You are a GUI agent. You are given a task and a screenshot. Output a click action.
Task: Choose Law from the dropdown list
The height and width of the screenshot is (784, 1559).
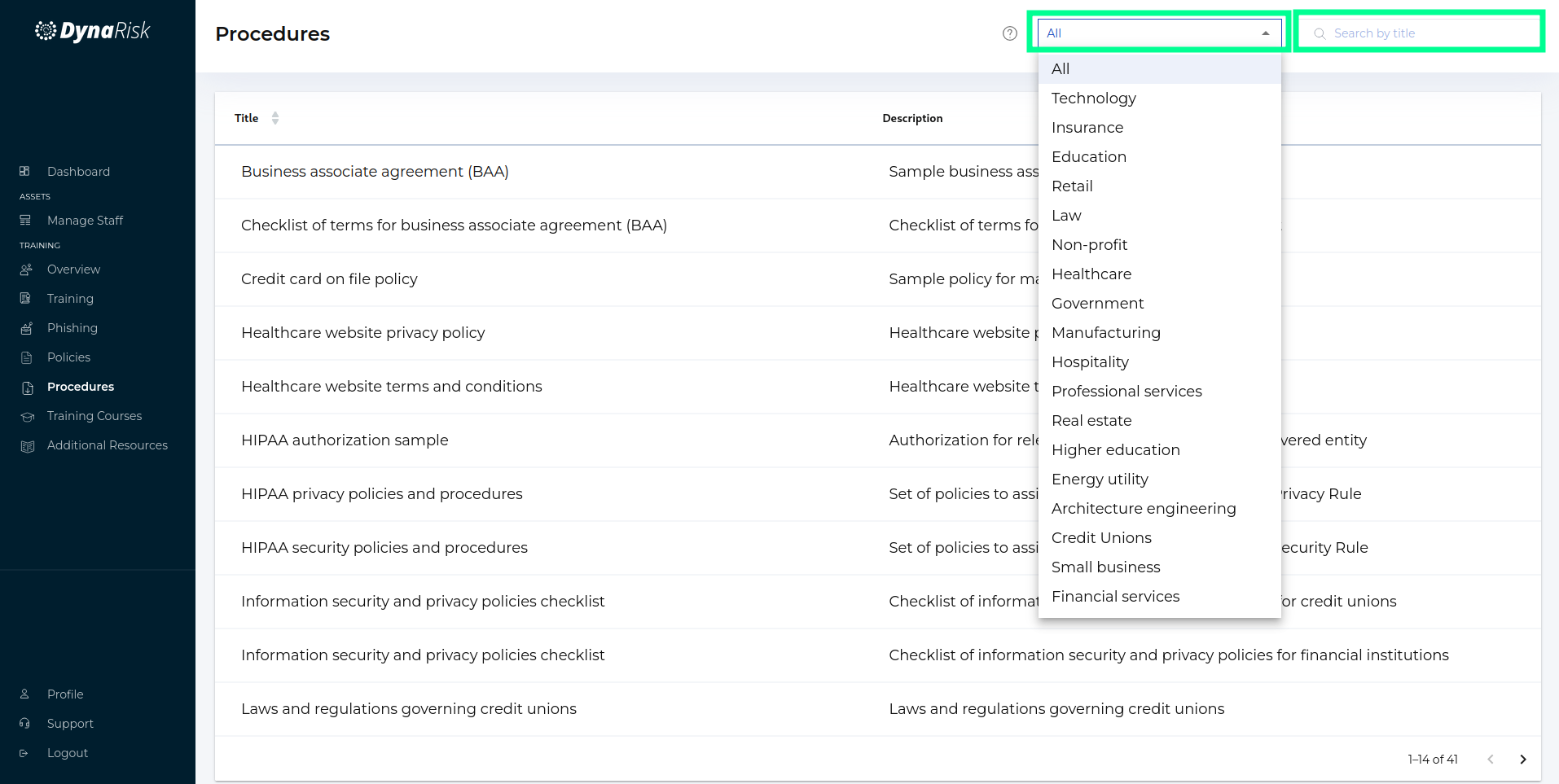[1160, 216]
